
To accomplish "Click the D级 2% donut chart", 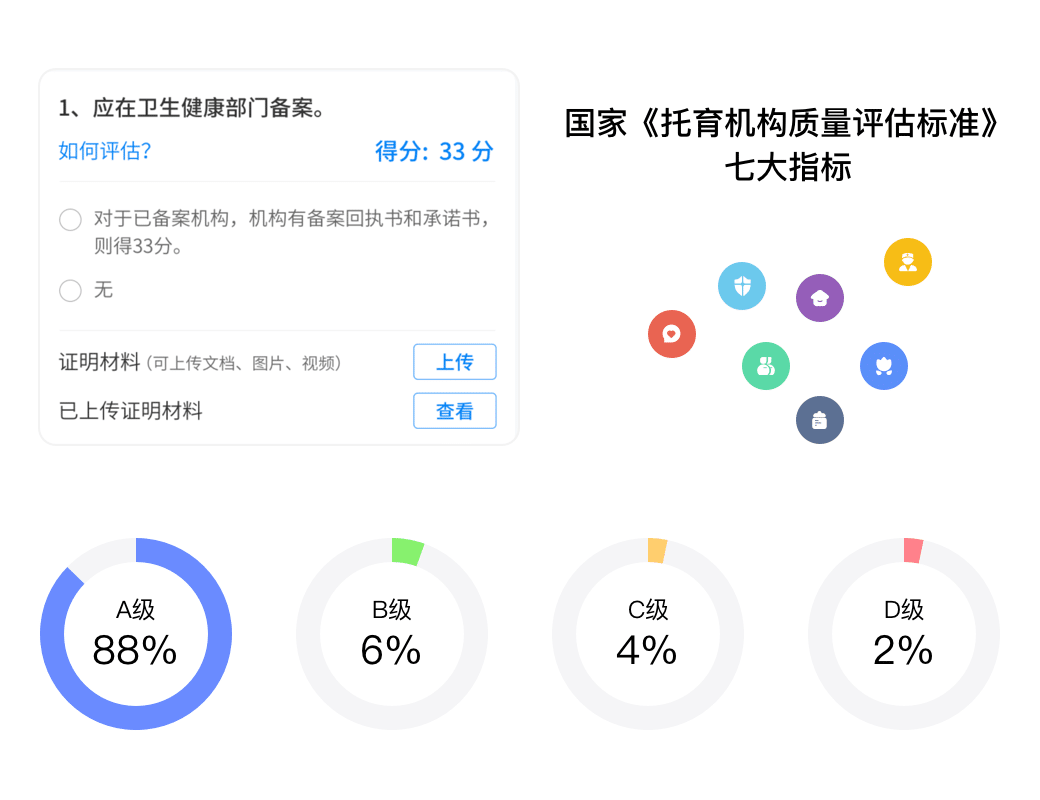I will pos(904,634).
